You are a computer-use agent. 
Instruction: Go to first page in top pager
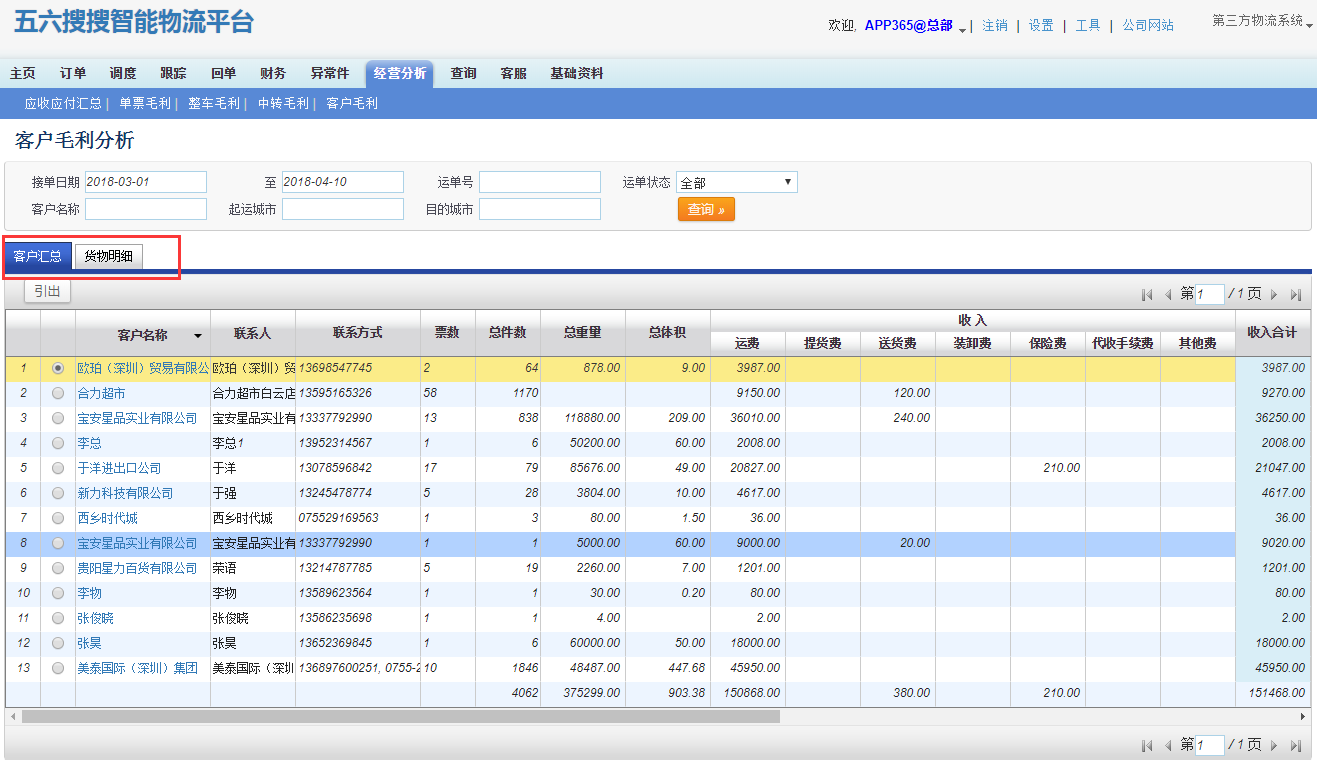click(1147, 295)
